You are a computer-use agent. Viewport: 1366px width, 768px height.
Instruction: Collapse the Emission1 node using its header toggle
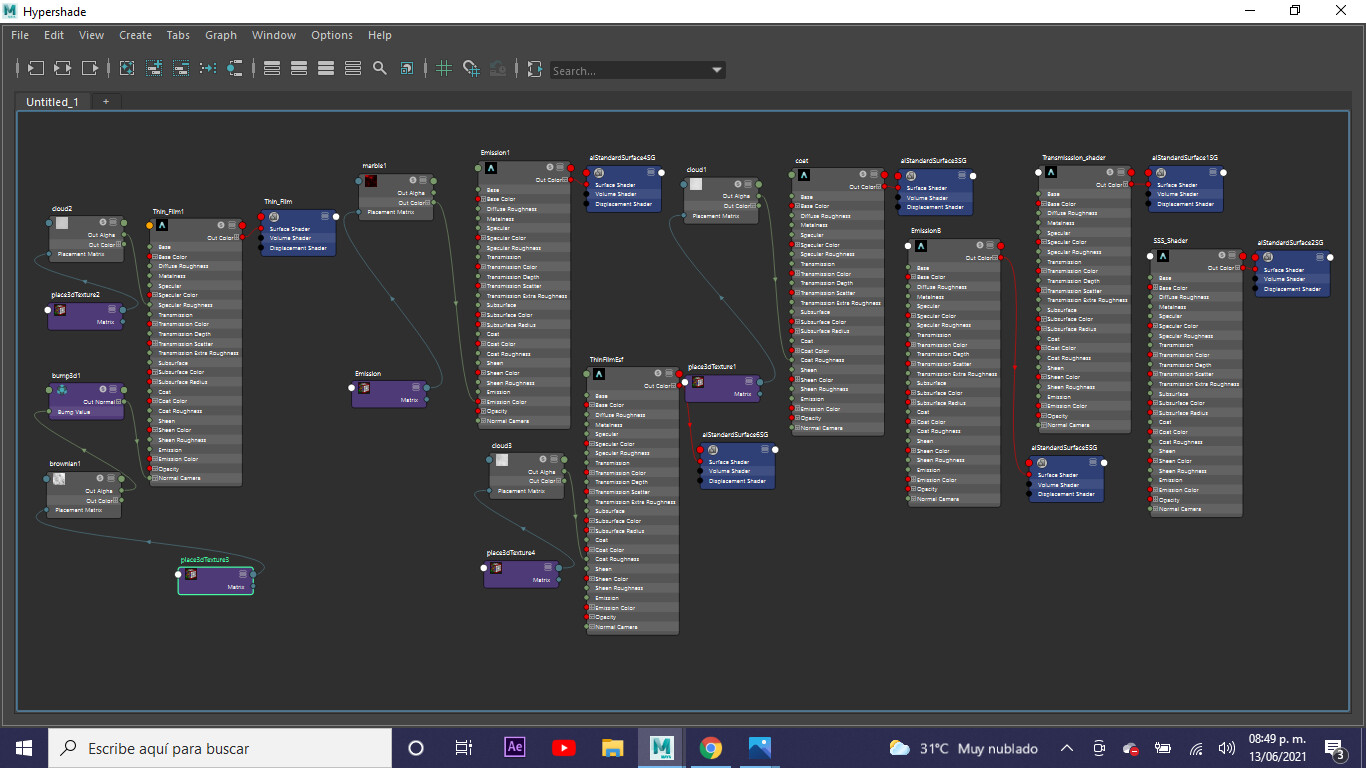pyautogui.click(x=560, y=167)
